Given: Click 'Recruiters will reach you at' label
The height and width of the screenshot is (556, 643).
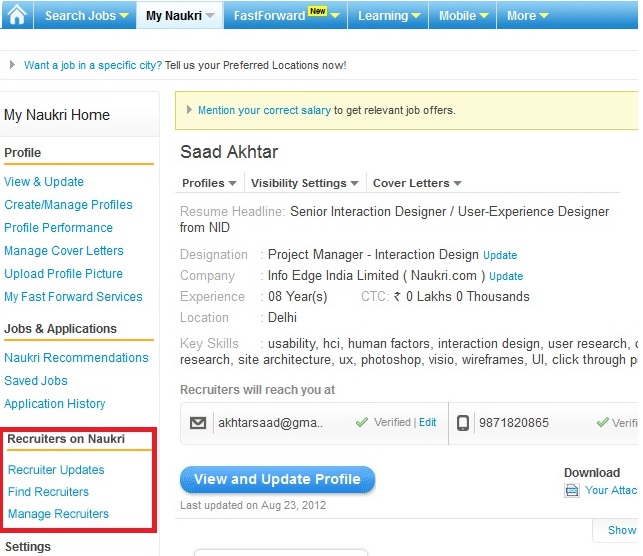Looking at the screenshot, I should coord(258,390).
